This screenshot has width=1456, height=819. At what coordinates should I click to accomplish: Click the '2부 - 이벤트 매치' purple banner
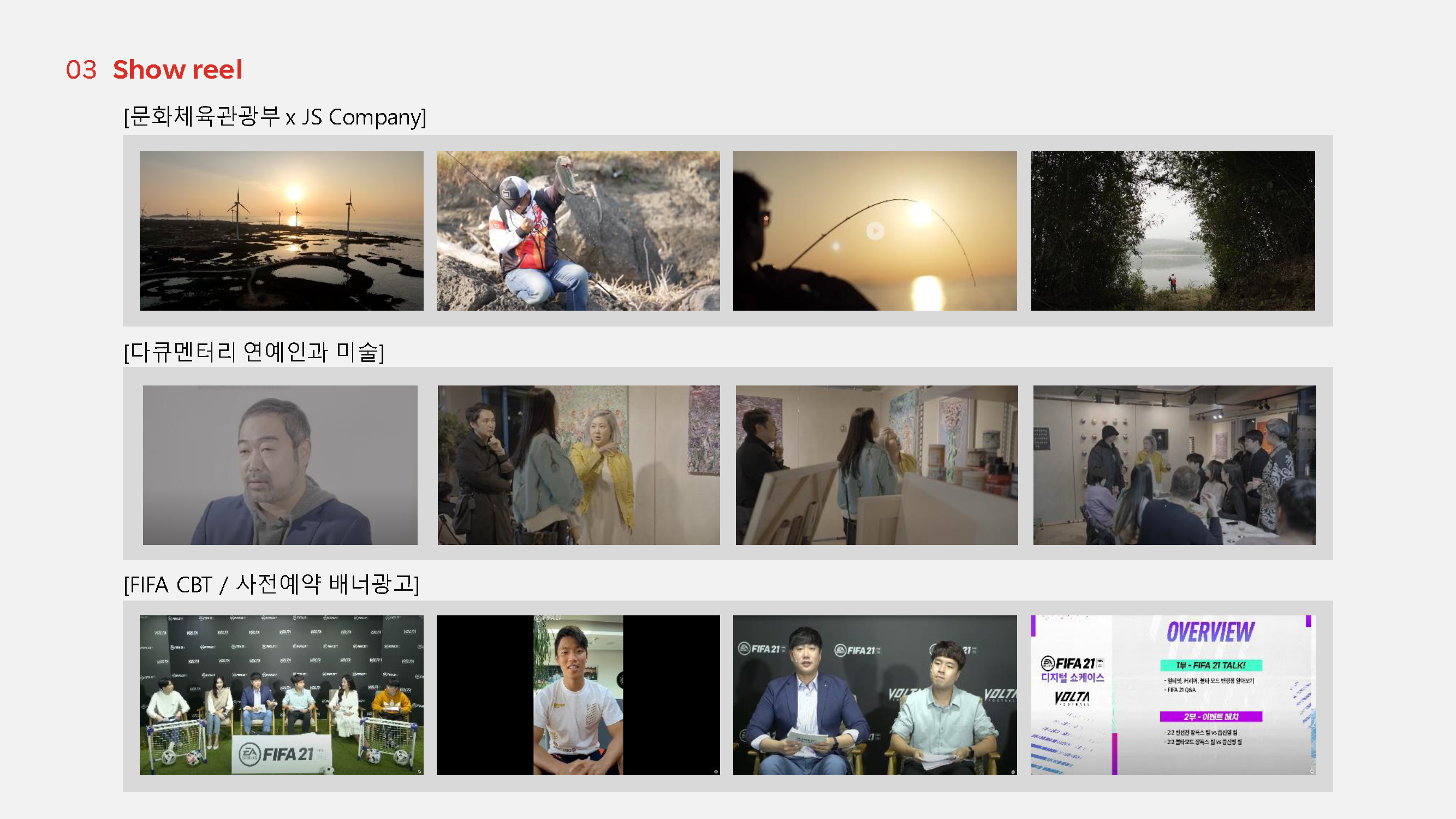coord(1210,717)
